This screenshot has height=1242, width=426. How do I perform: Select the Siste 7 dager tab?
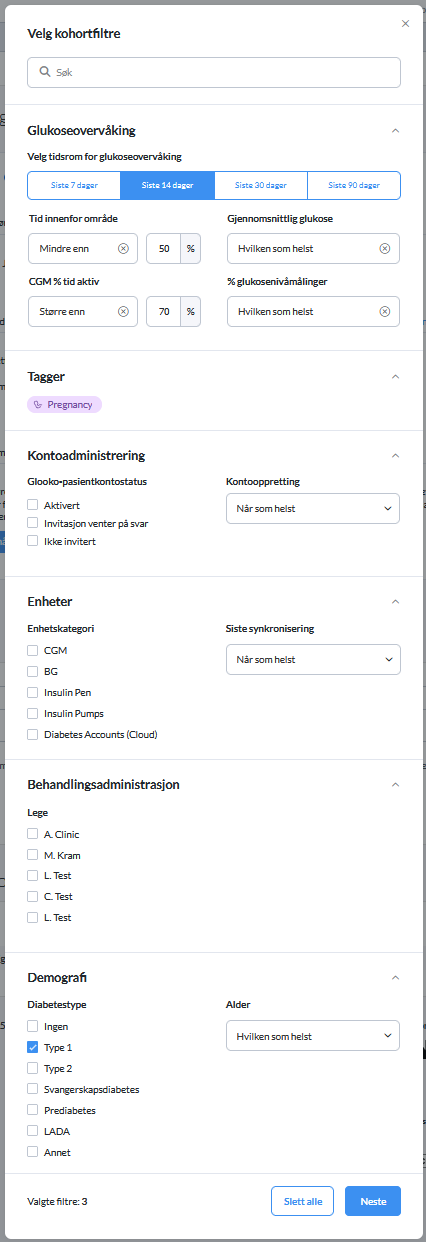(x=74, y=185)
